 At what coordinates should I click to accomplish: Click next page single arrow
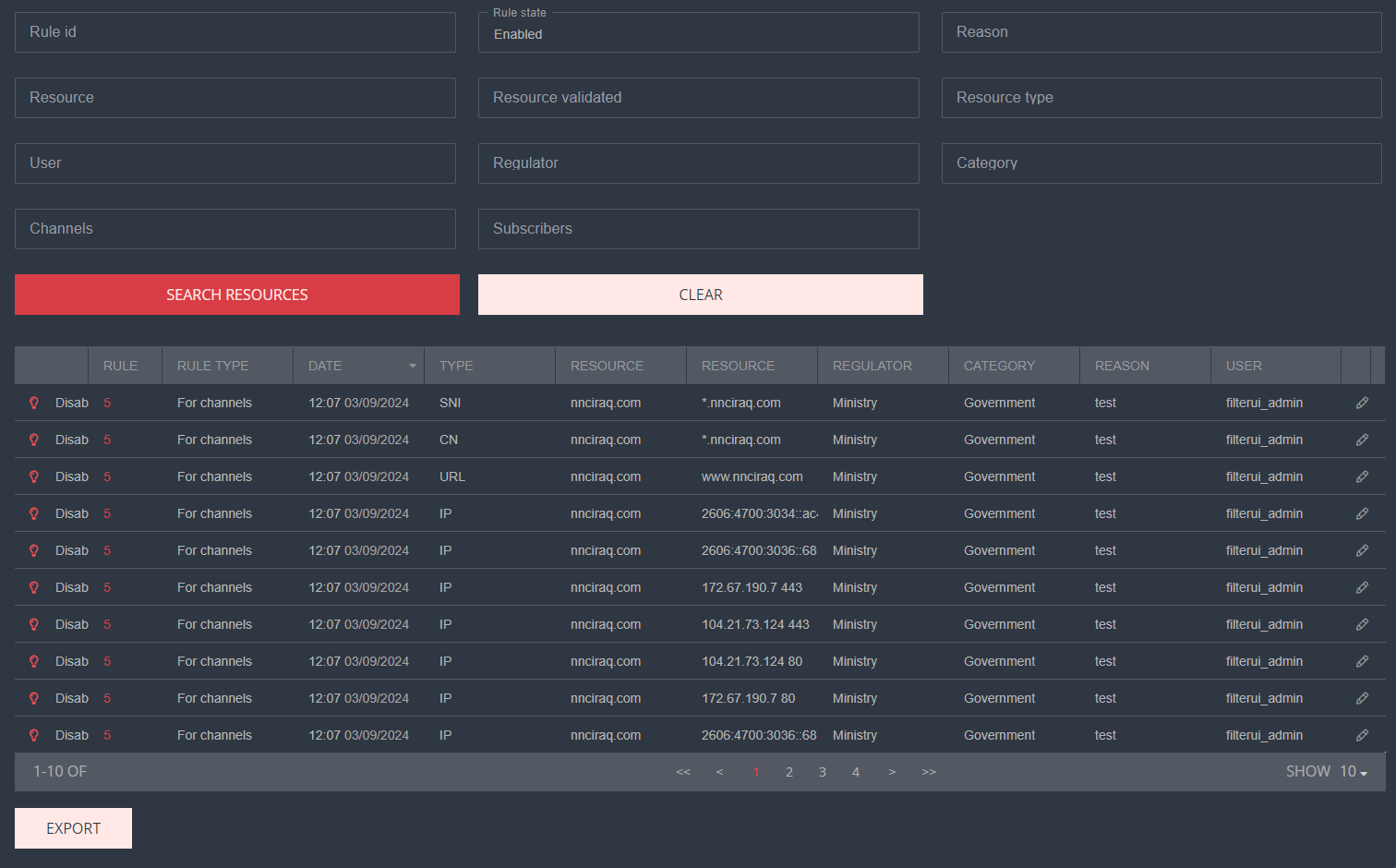tap(892, 772)
